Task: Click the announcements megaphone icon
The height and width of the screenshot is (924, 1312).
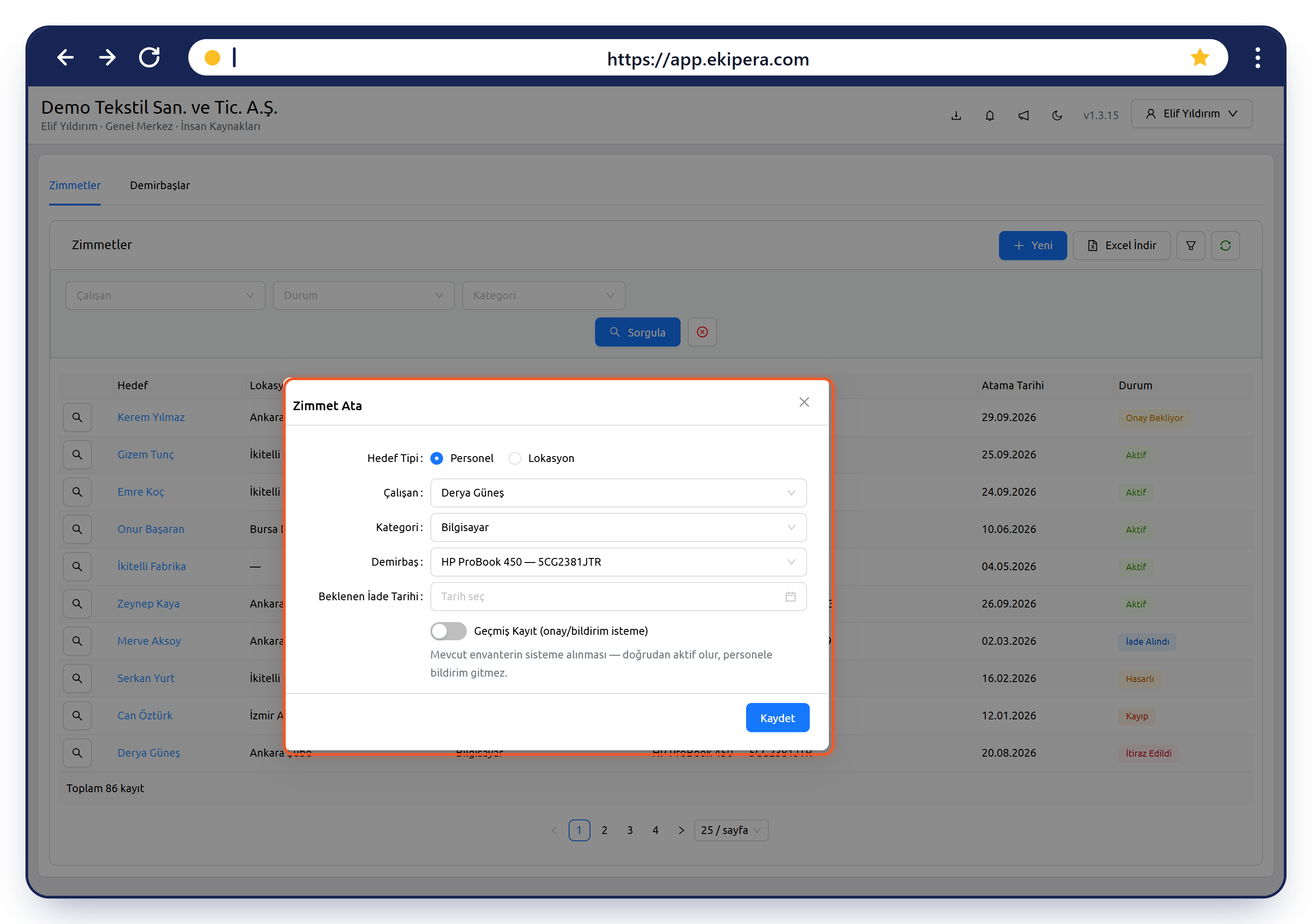Action: (1024, 115)
